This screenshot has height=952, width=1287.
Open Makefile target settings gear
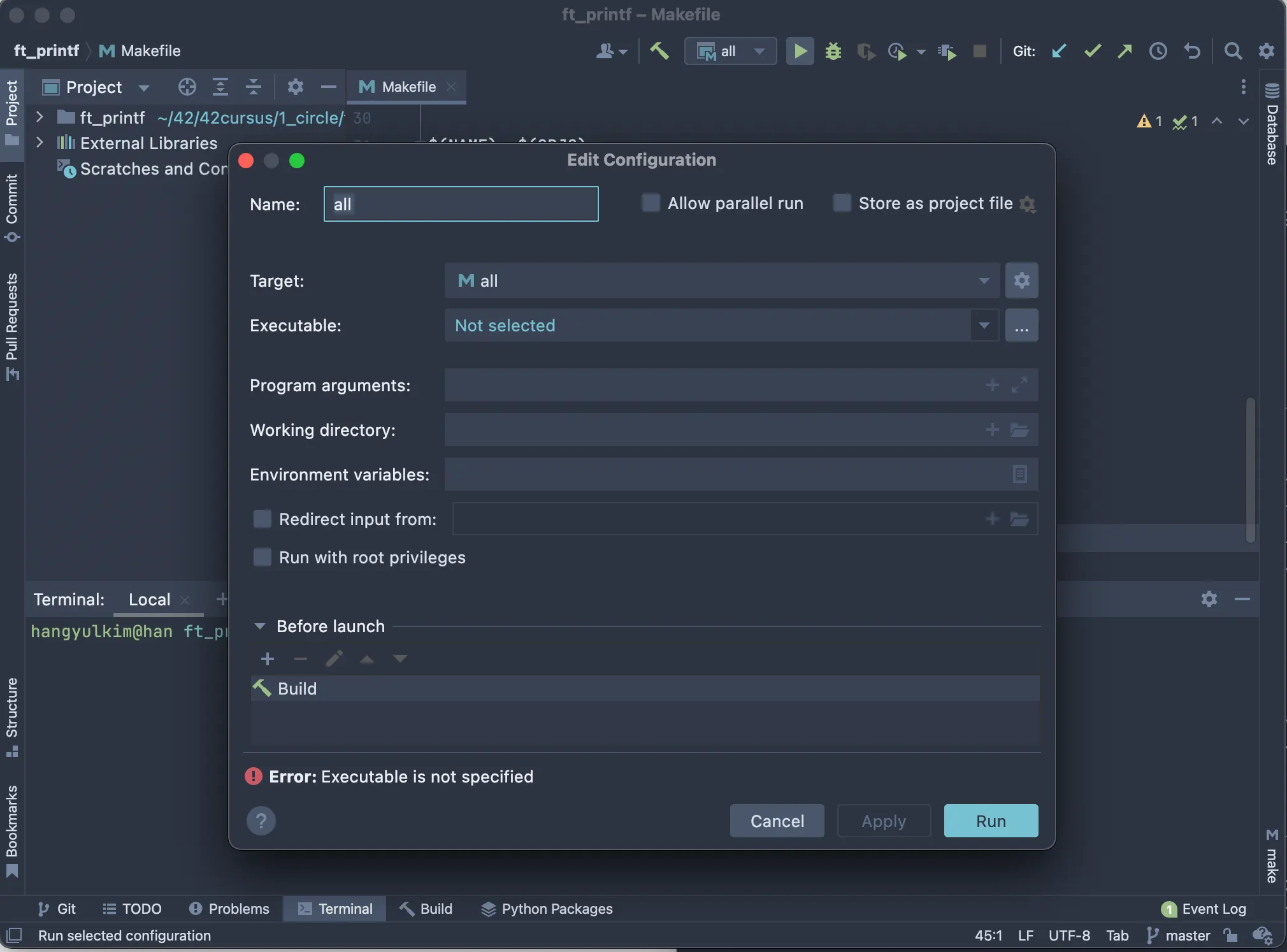coord(1021,280)
